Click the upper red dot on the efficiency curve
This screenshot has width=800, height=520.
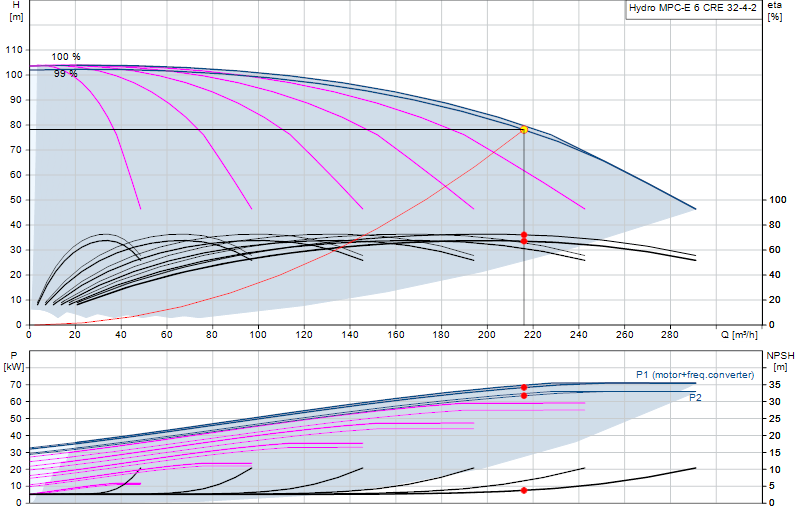pyautogui.click(x=524, y=235)
